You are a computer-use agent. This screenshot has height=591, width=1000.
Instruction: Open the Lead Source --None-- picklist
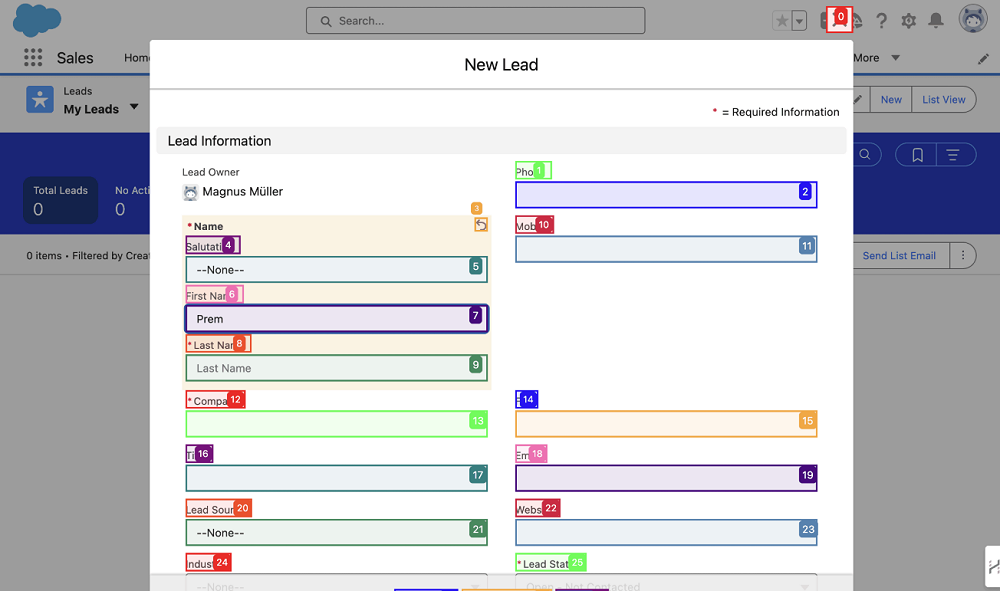tap(337, 532)
